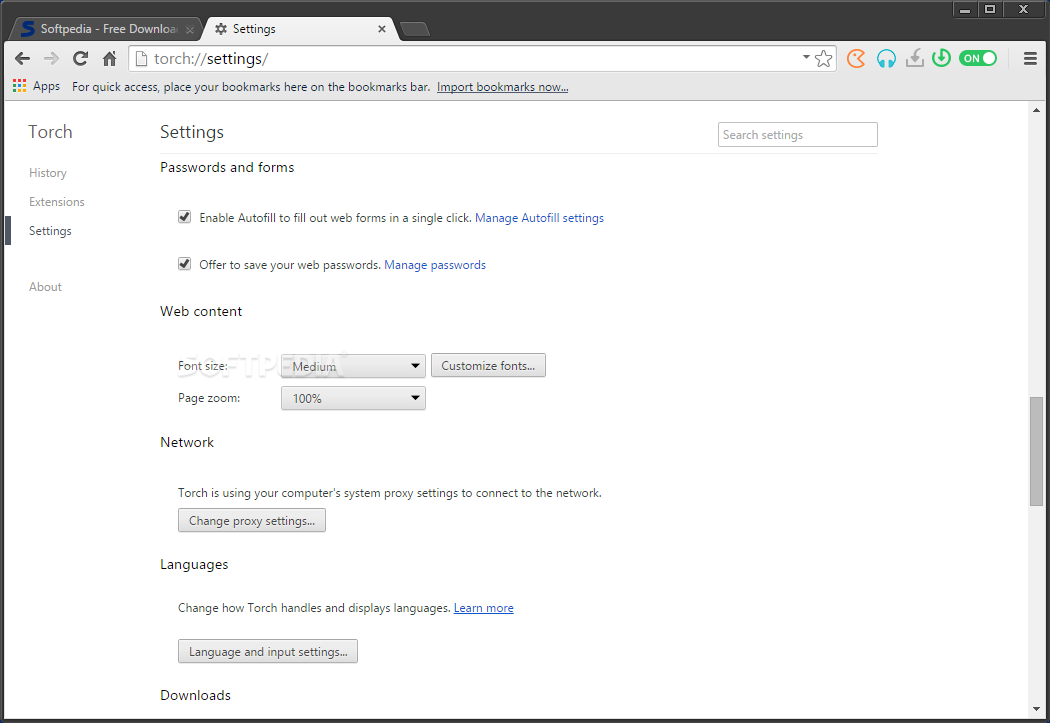Close the Softpedia tab
Screen dimensions: 1050x723
[190, 29]
